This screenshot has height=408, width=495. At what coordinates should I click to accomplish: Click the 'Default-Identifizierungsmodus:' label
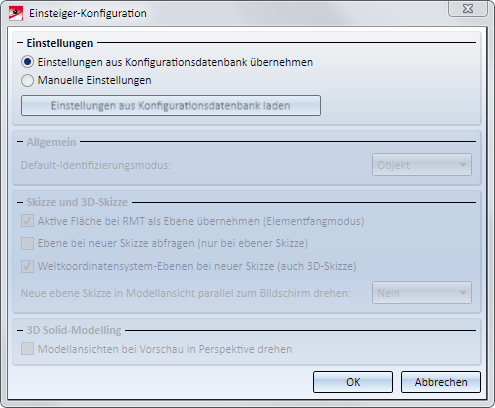[x=96, y=165]
